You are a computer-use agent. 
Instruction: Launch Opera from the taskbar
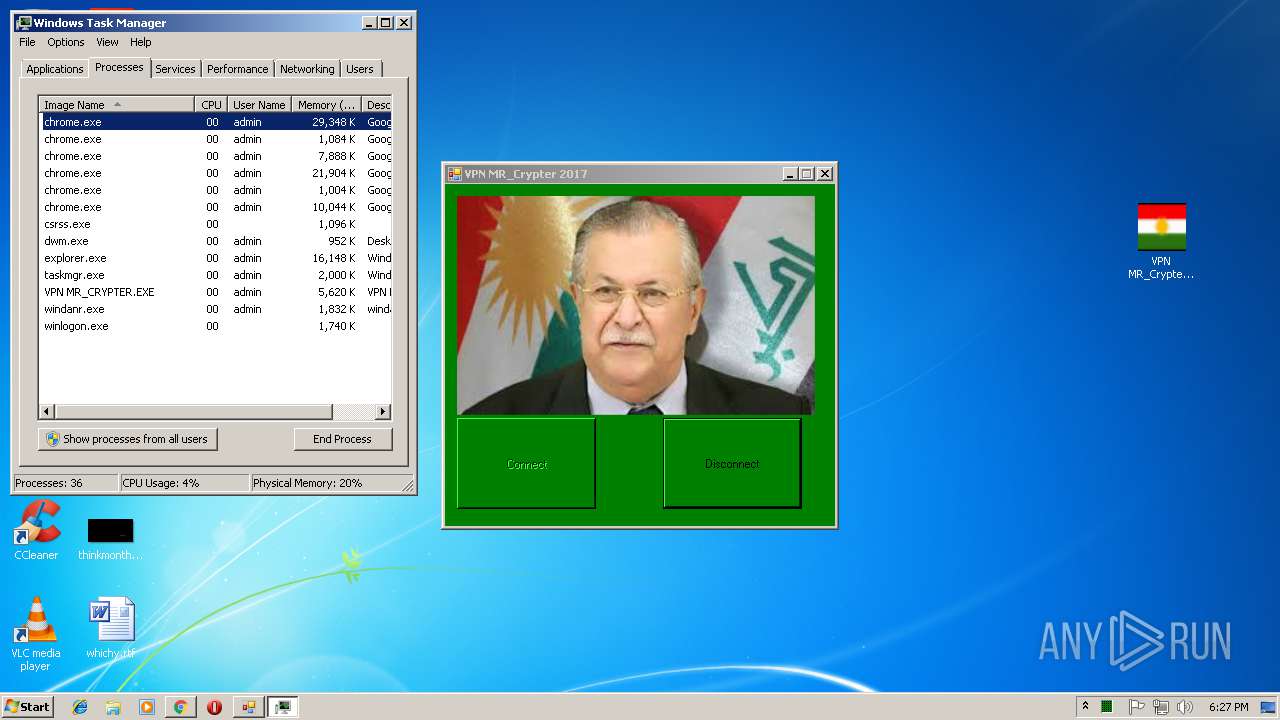[x=214, y=707]
